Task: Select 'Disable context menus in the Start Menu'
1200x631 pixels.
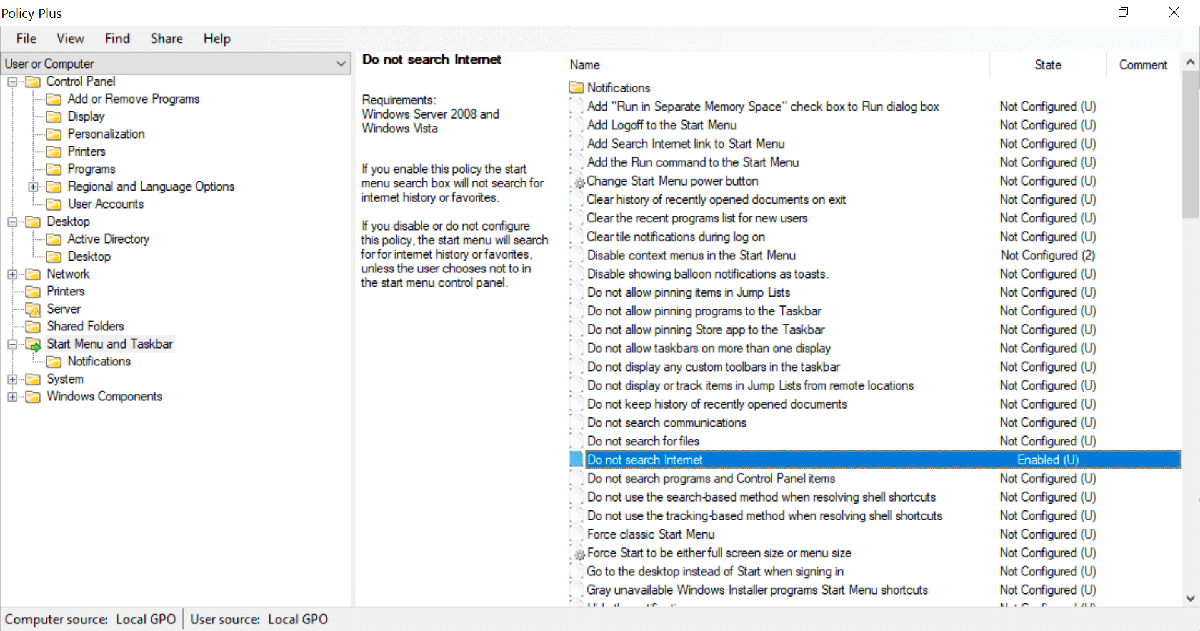Action: coord(691,255)
